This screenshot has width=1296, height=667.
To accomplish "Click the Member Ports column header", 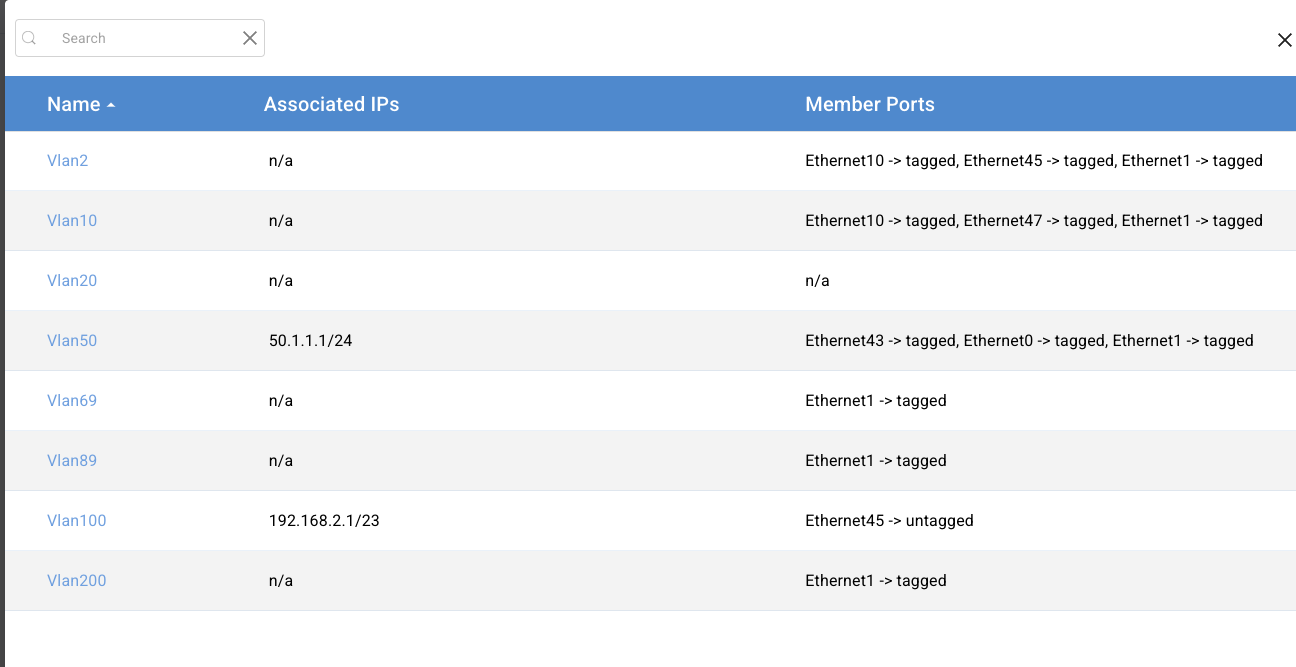I will point(870,104).
